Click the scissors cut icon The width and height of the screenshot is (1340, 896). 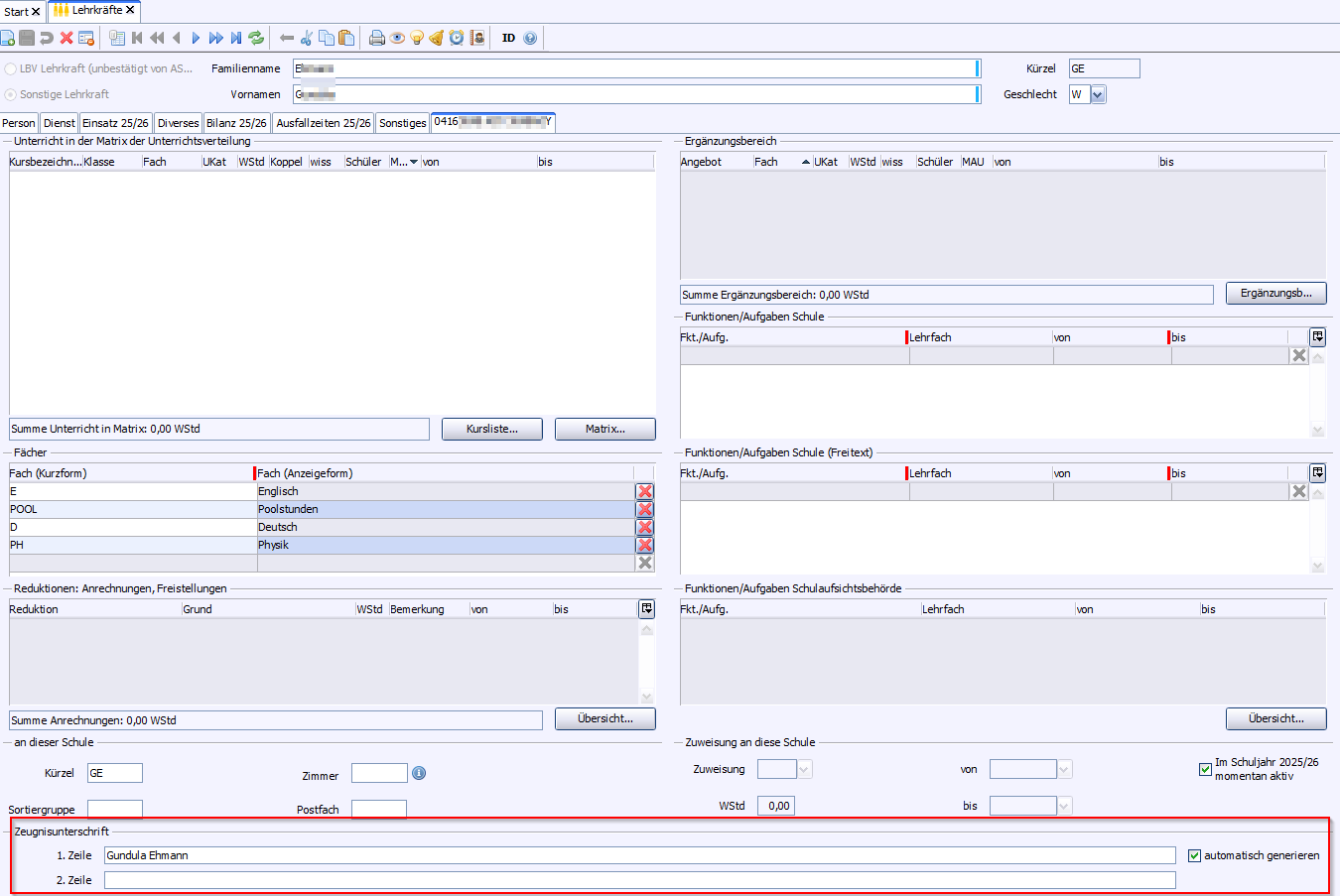click(x=307, y=38)
